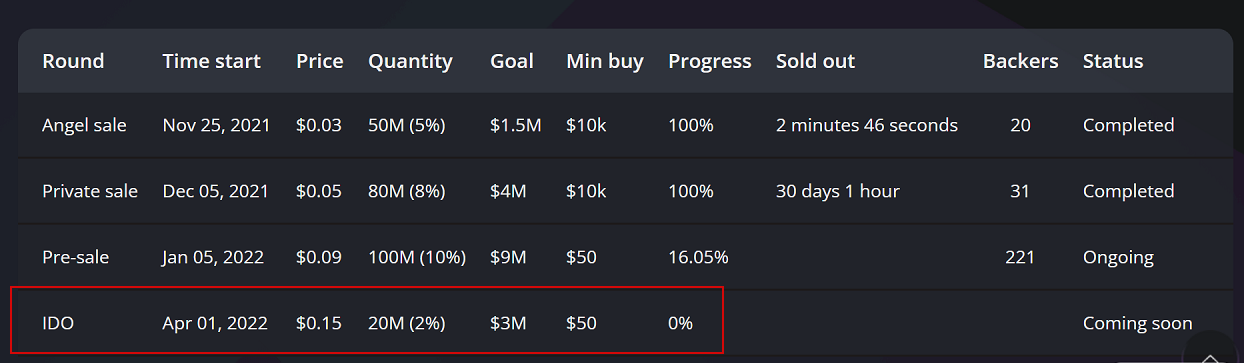Click the Coming soon status for IDO
The image size is (1244, 363).
(x=1138, y=323)
